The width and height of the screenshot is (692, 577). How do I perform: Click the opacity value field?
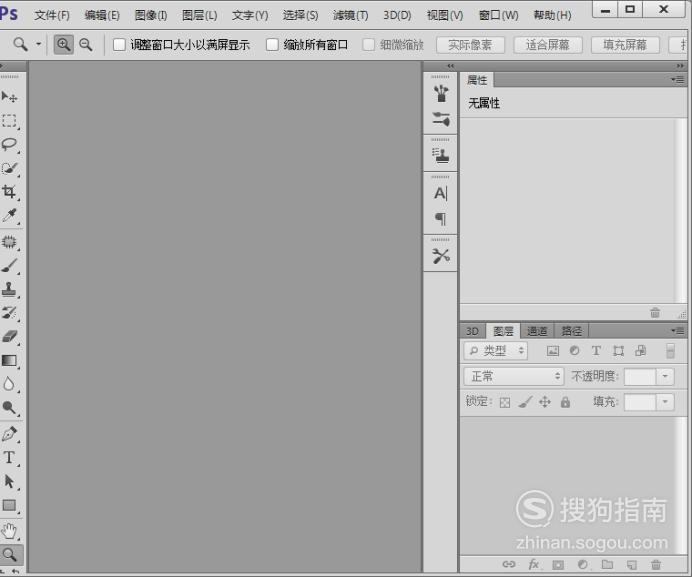pos(640,377)
